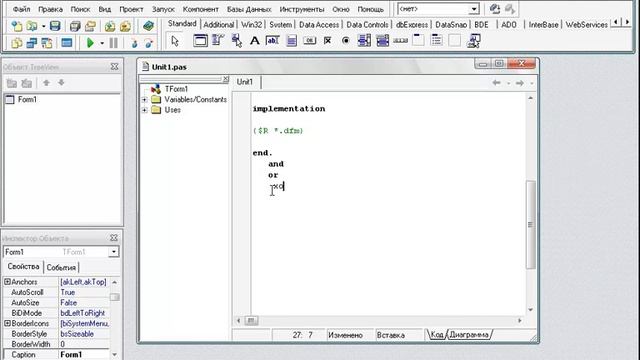Select the MainMenu component icon
This screenshot has height=360, width=640.
click(218, 40)
